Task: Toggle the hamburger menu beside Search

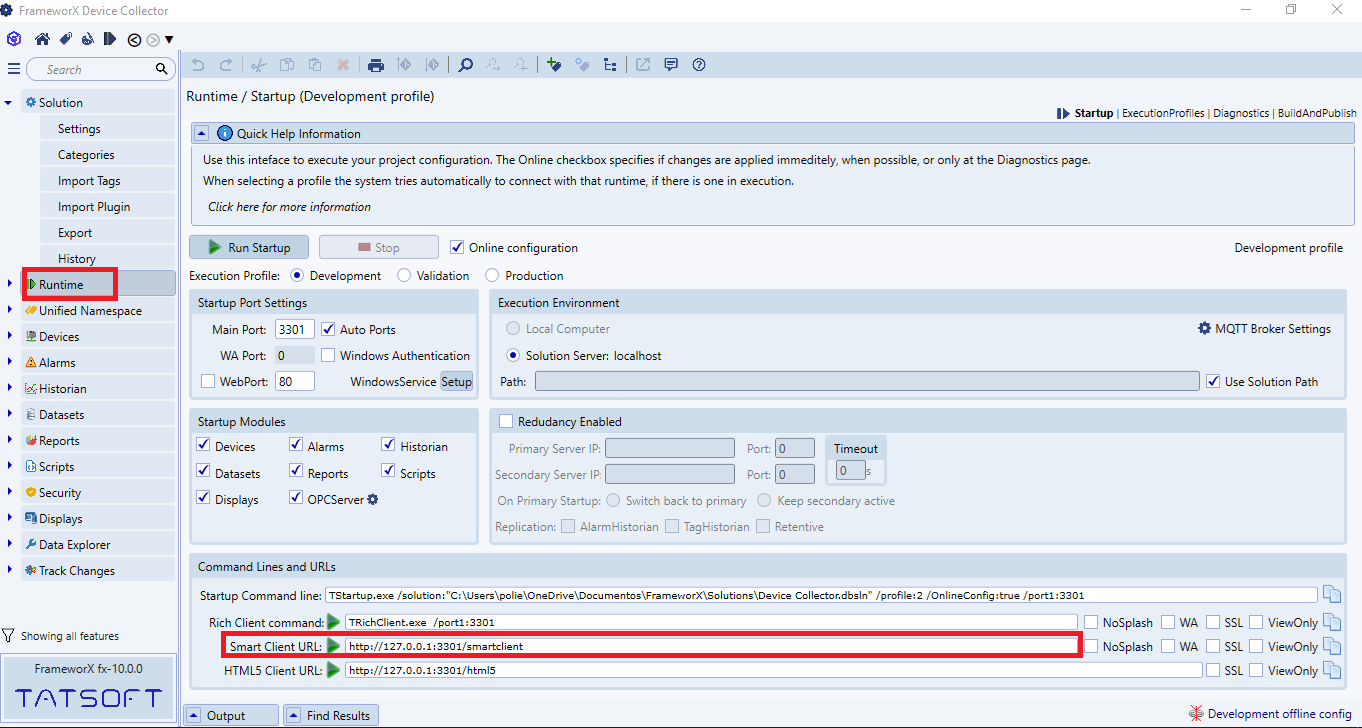Action: [x=14, y=69]
